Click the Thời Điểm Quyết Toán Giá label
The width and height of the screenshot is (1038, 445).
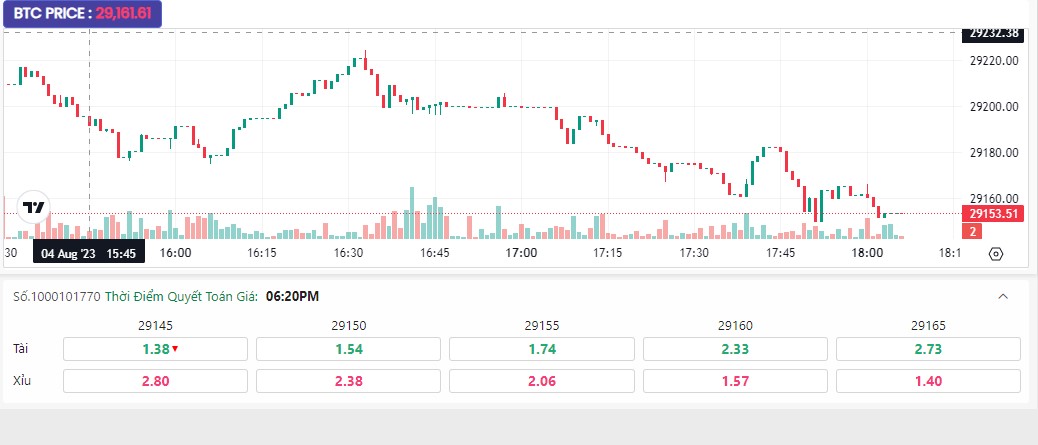coord(182,296)
